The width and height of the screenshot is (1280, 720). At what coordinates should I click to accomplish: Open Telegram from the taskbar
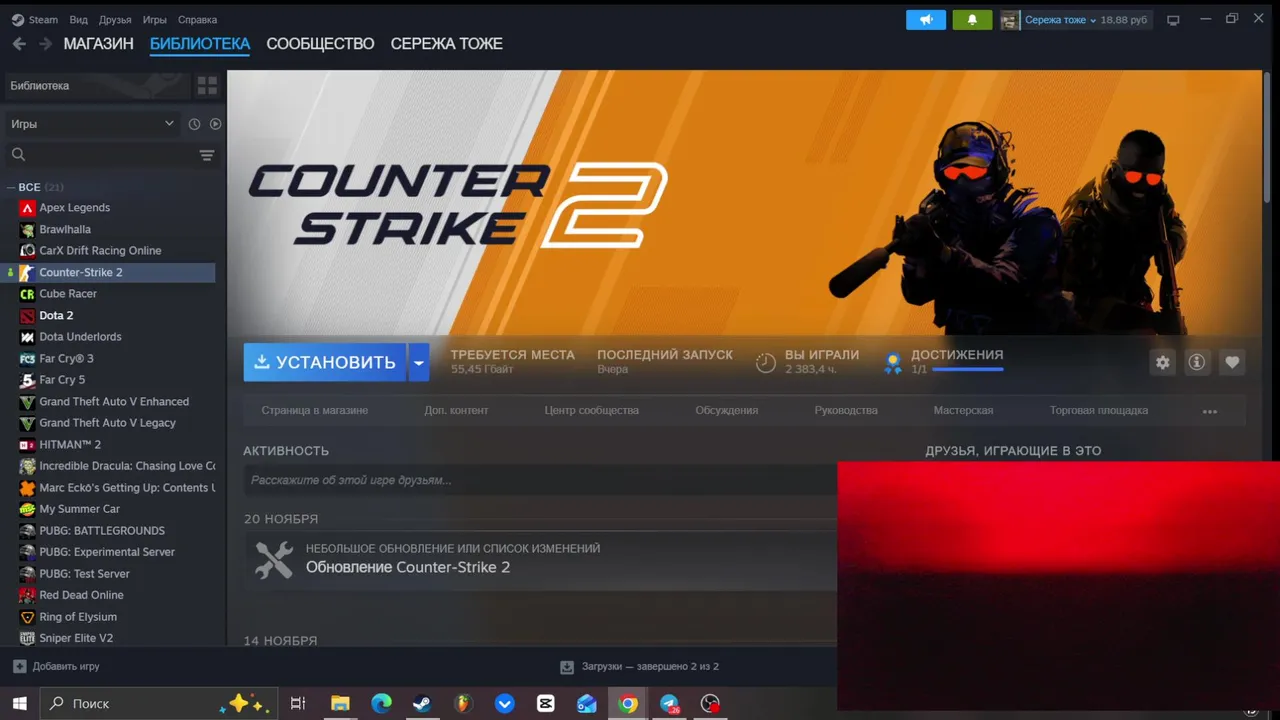tap(669, 704)
